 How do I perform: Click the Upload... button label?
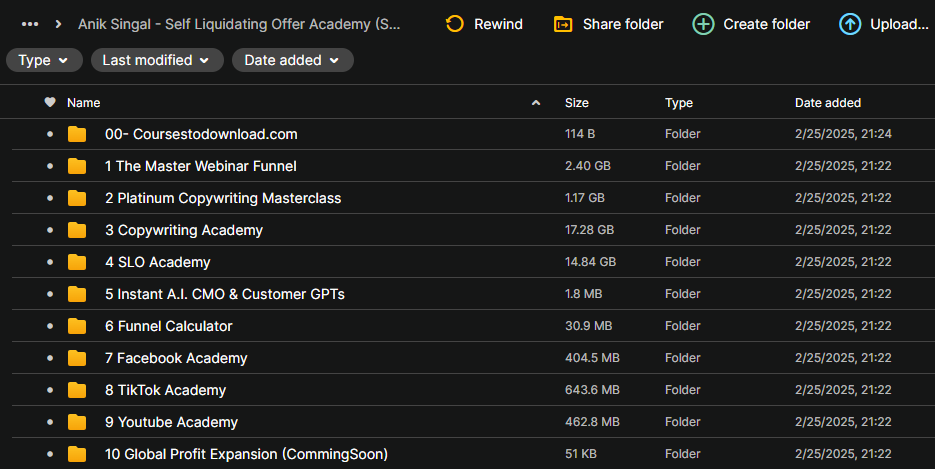899,24
